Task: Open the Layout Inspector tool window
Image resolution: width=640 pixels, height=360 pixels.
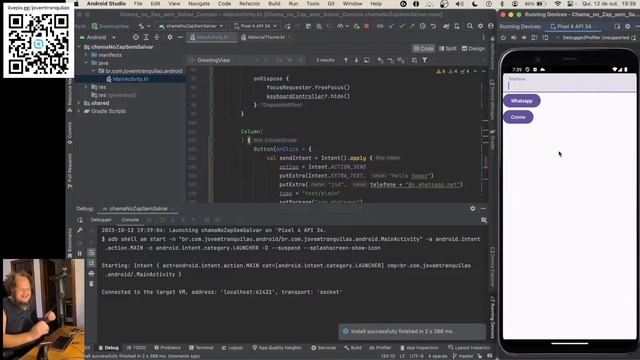Action: coord(469,348)
